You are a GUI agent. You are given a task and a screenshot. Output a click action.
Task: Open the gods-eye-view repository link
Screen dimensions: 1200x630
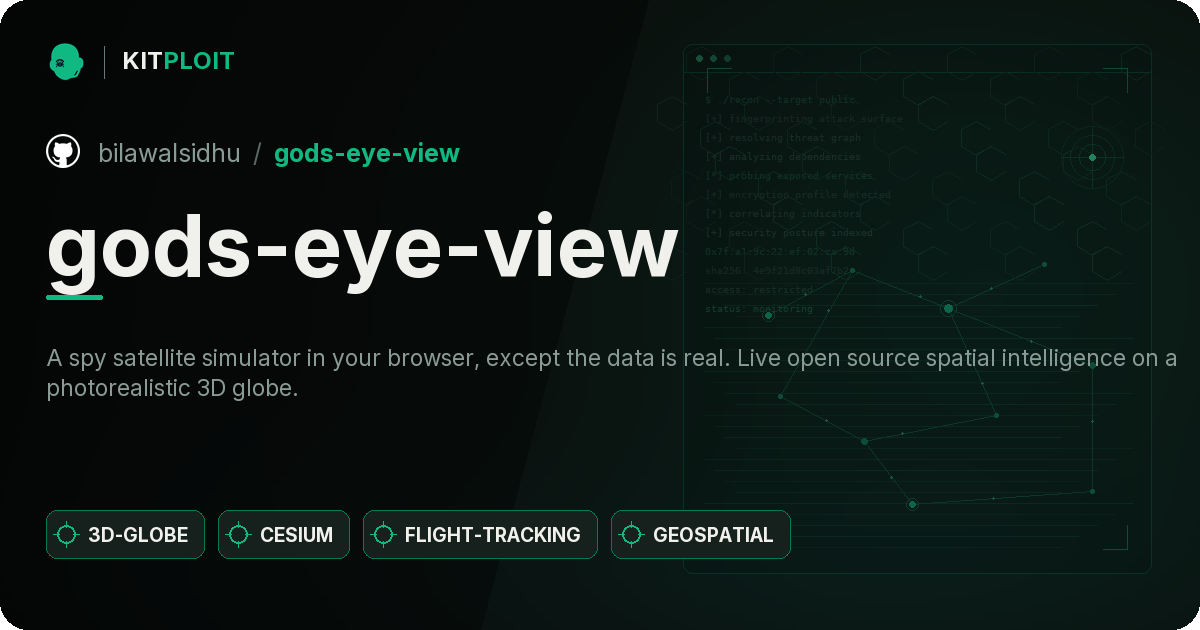[367, 154]
